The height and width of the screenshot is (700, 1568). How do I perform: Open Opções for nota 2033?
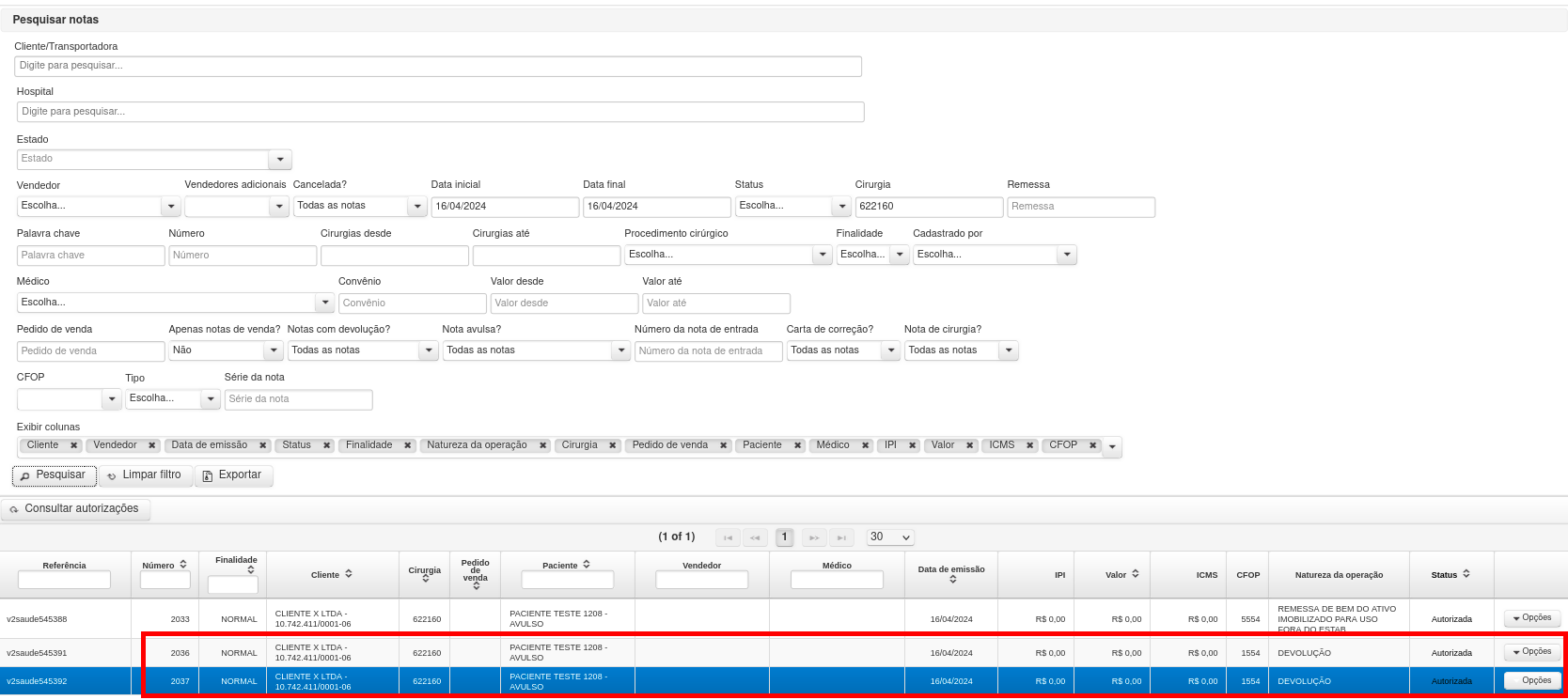pyautogui.click(x=1533, y=618)
